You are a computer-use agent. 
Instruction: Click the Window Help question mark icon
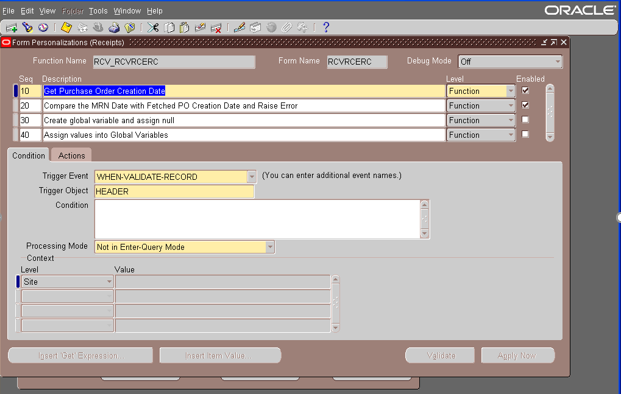point(326,27)
